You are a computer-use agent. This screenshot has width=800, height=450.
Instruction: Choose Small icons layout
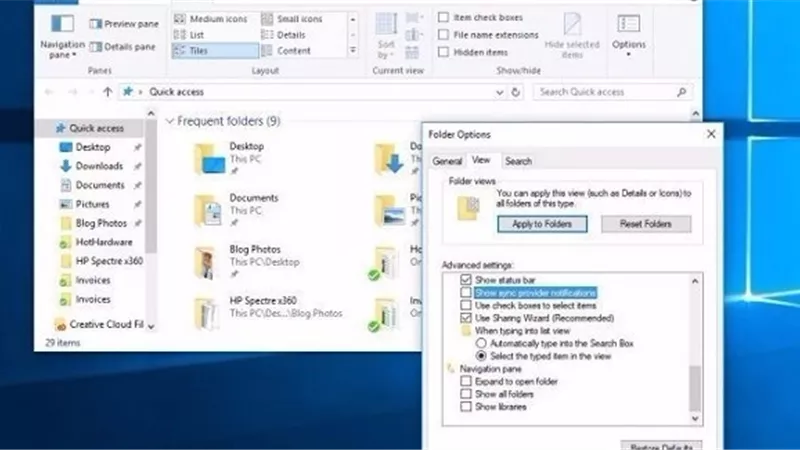click(x=292, y=19)
